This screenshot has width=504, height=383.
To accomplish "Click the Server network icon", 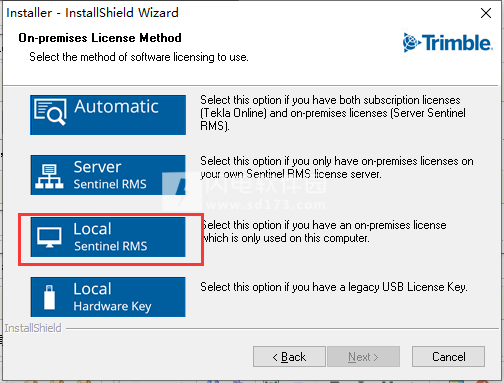I will click(49, 176).
